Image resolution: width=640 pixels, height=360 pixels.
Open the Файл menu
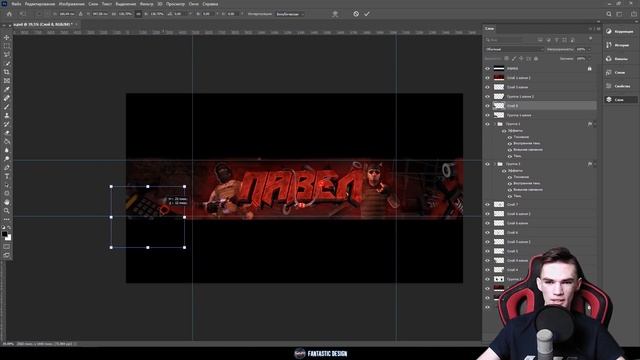point(16,4)
